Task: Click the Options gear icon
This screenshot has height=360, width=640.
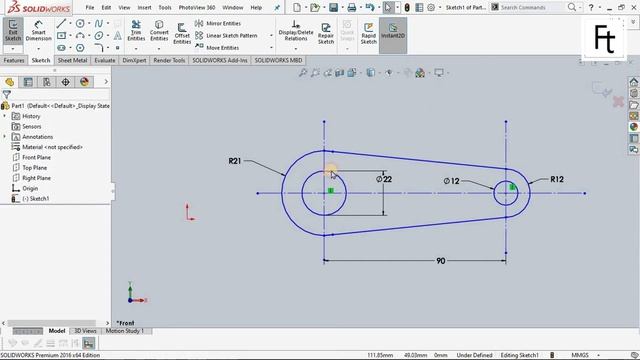Action: (431, 7)
